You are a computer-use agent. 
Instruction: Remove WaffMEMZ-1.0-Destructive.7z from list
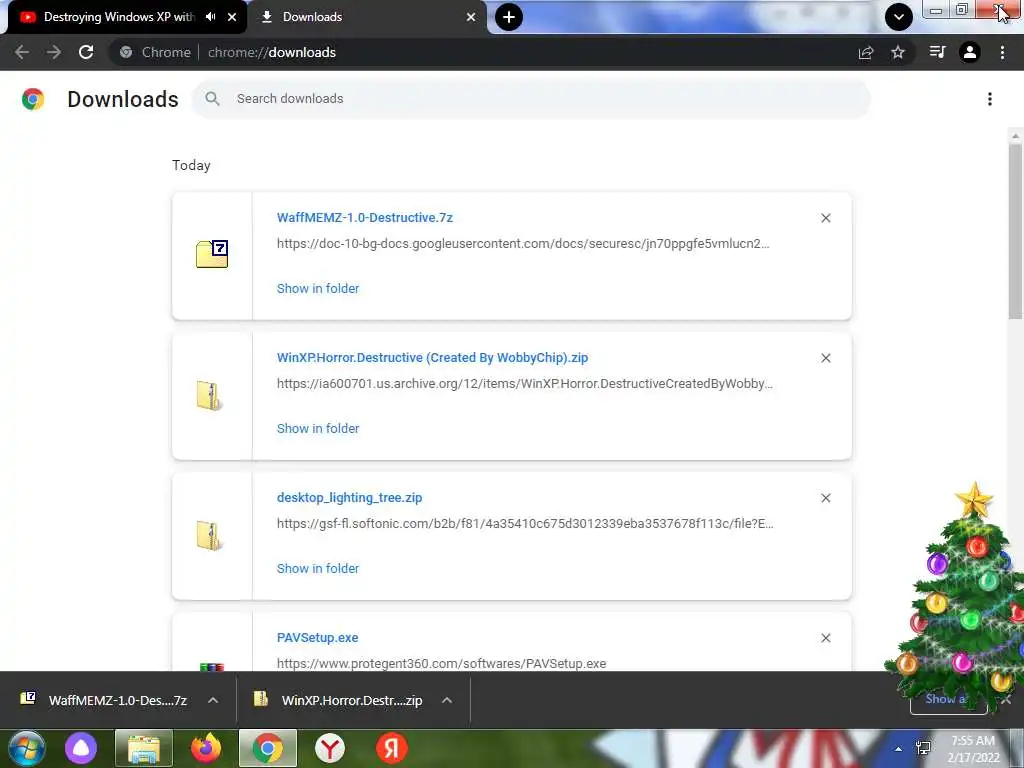[x=825, y=218]
